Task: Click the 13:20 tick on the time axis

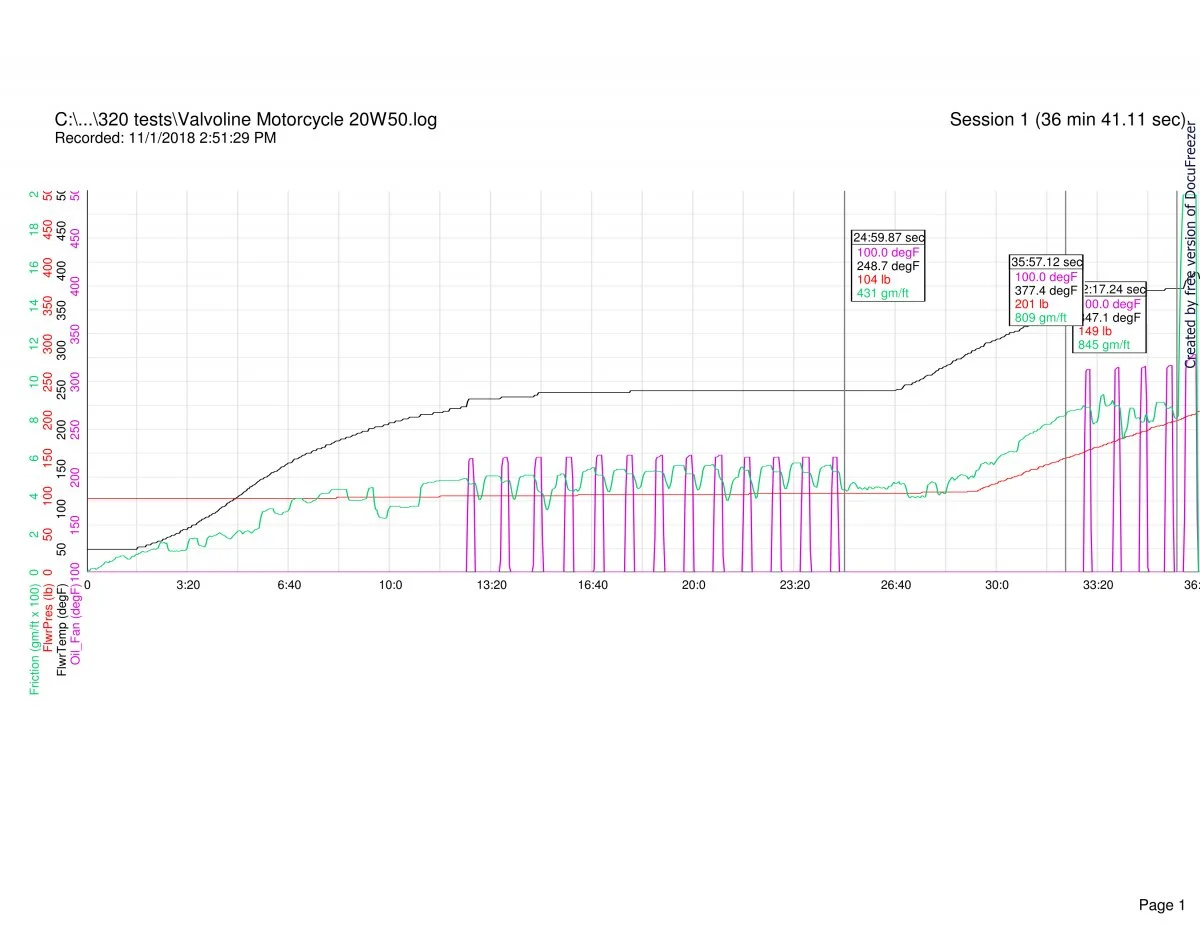Action: point(491,585)
